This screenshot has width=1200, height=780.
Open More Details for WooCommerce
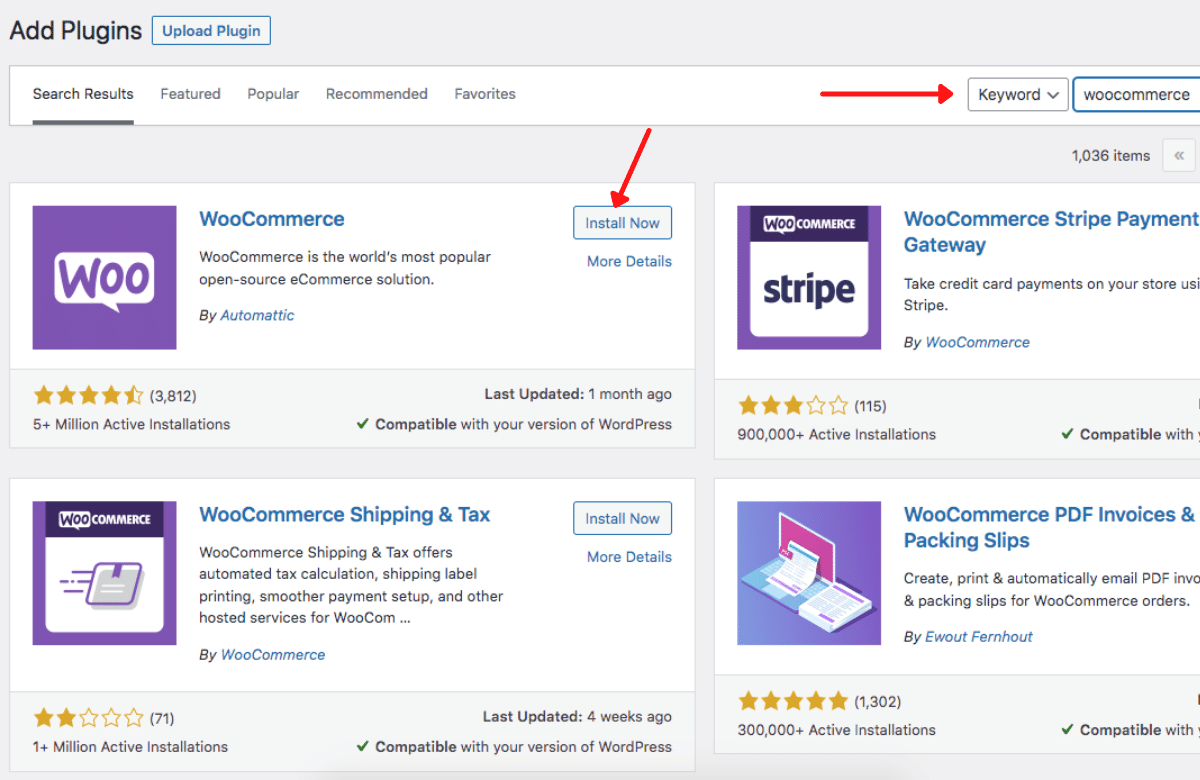pyautogui.click(x=629, y=262)
